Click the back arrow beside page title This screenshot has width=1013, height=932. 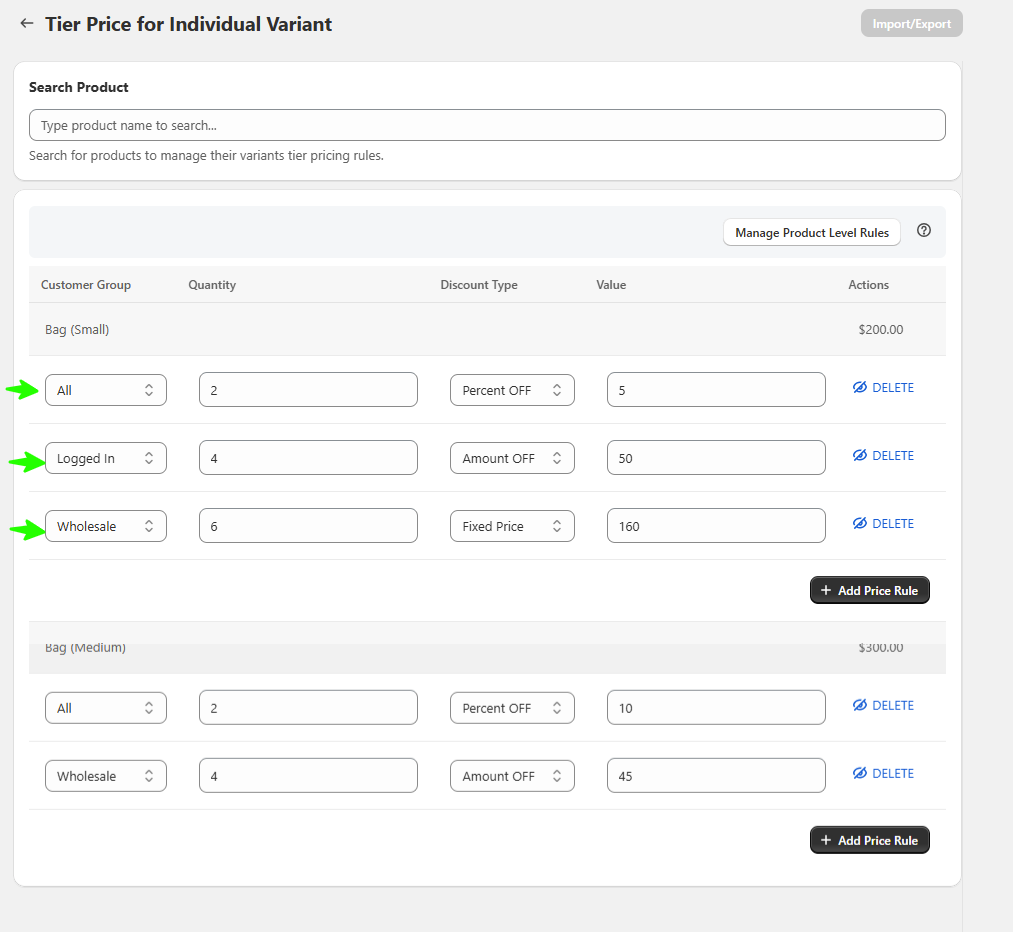tap(27, 23)
